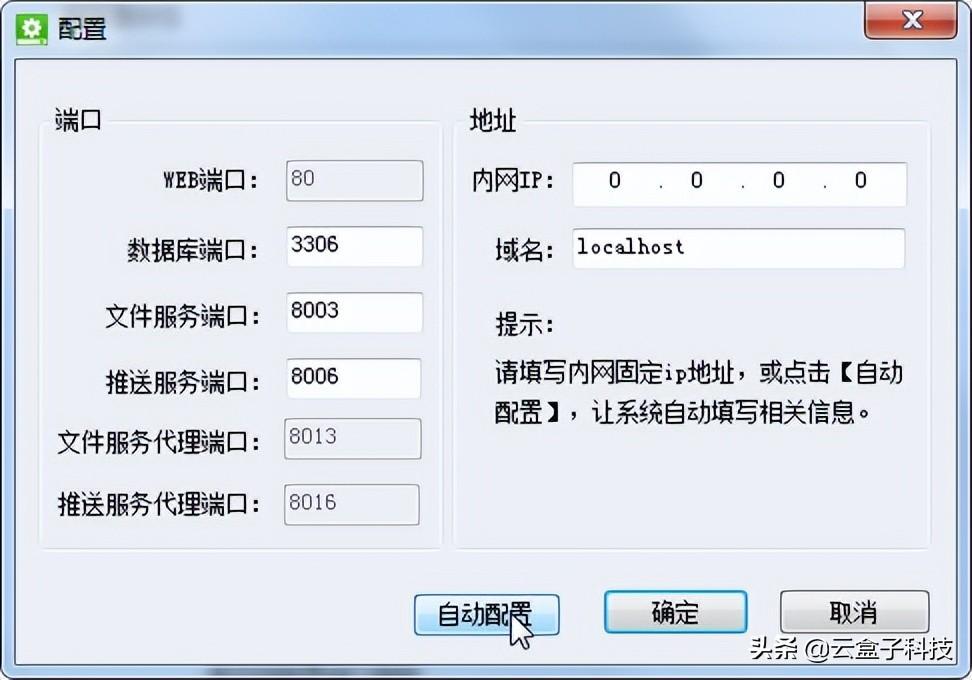Focus the 域名 field containing localhost
This screenshot has width=972, height=680.
[x=738, y=249]
